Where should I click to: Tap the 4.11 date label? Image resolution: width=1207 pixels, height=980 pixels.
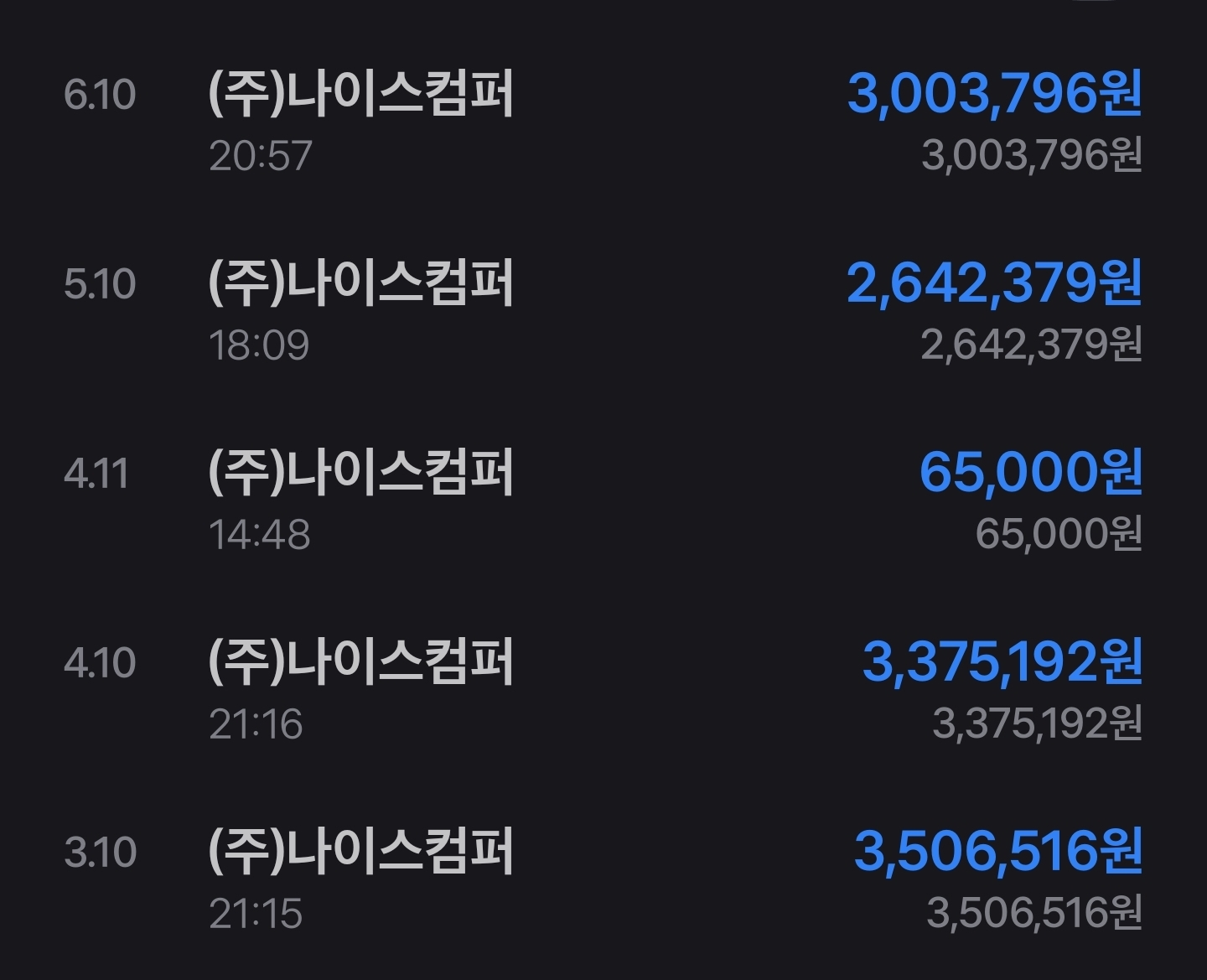coord(96,474)
